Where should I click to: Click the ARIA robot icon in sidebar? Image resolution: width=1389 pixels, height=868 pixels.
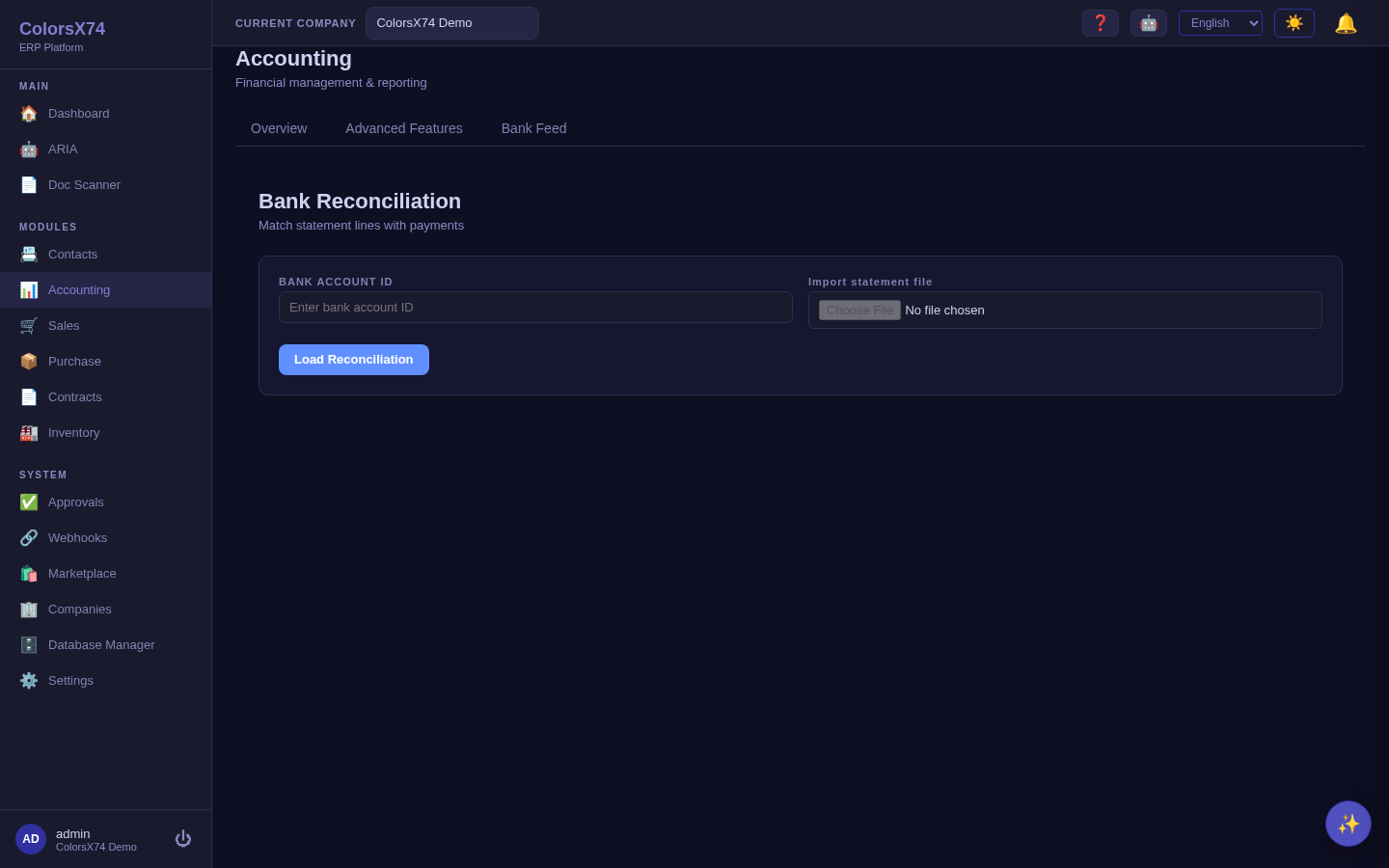point(29,149)
